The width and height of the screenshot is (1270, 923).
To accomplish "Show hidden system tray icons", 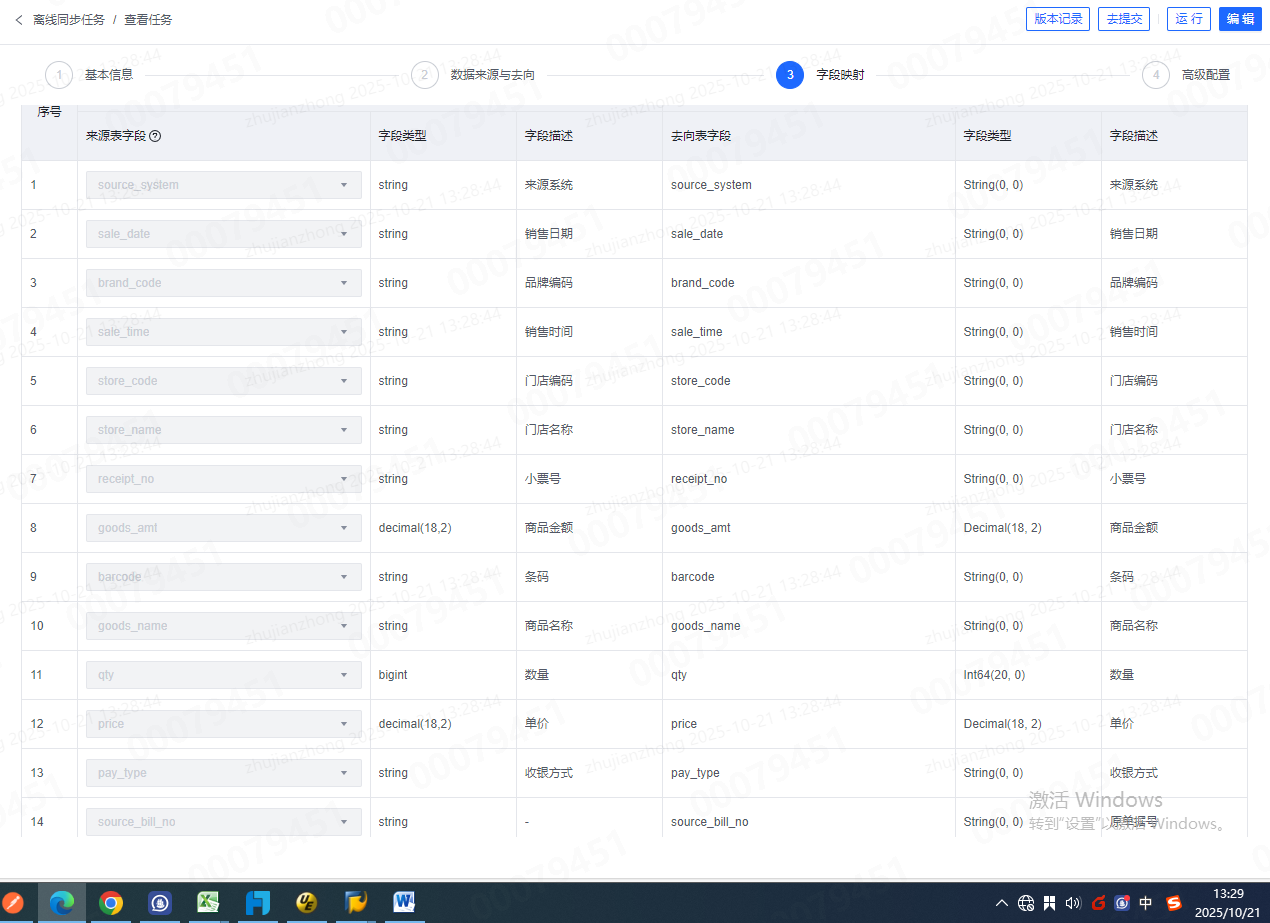I will coord(1002,903).
